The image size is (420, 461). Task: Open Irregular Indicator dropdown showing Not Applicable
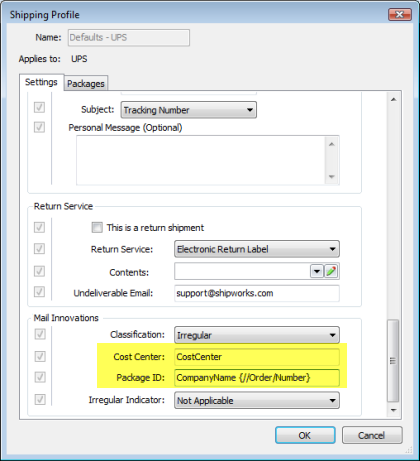257,400
